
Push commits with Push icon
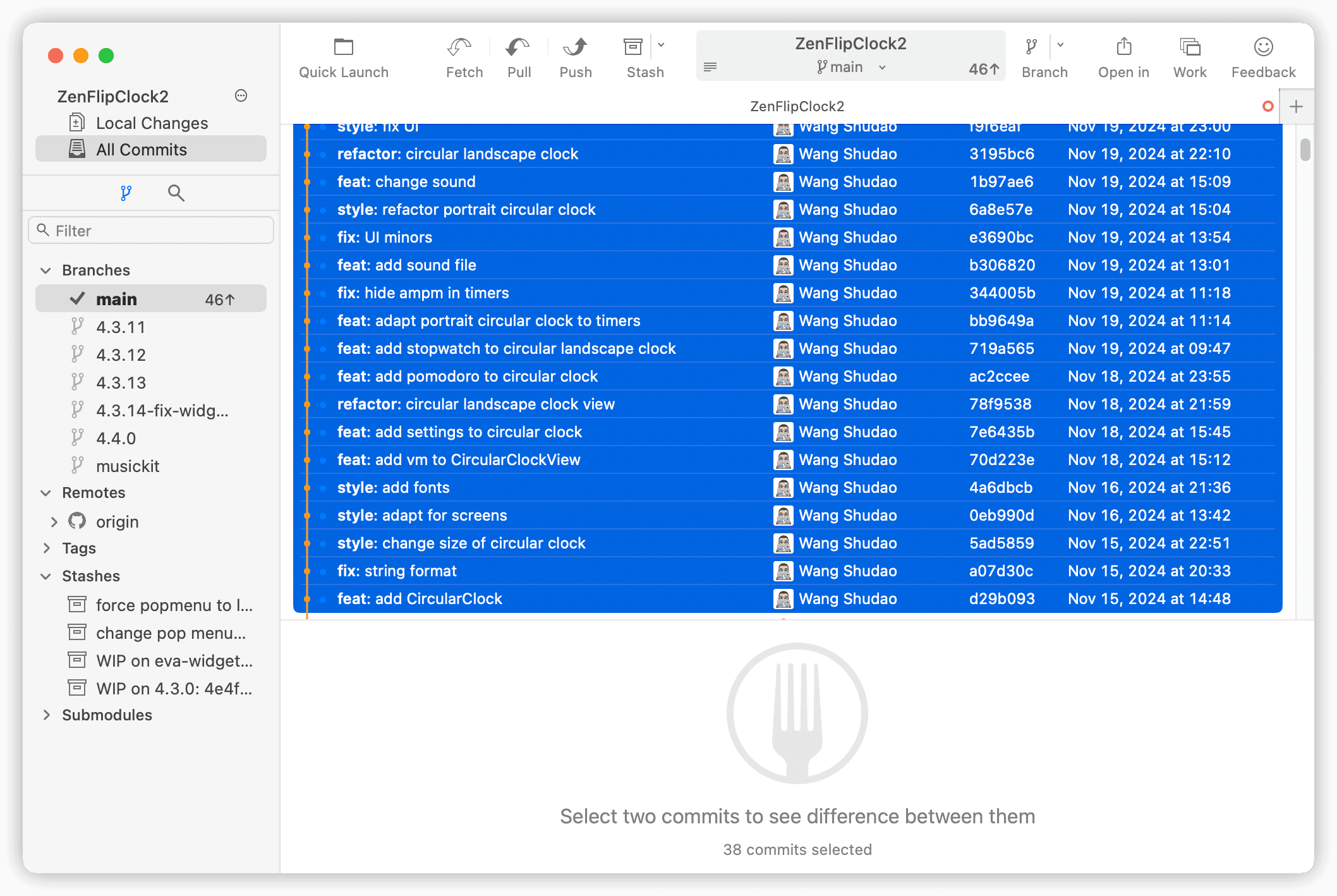575,47
